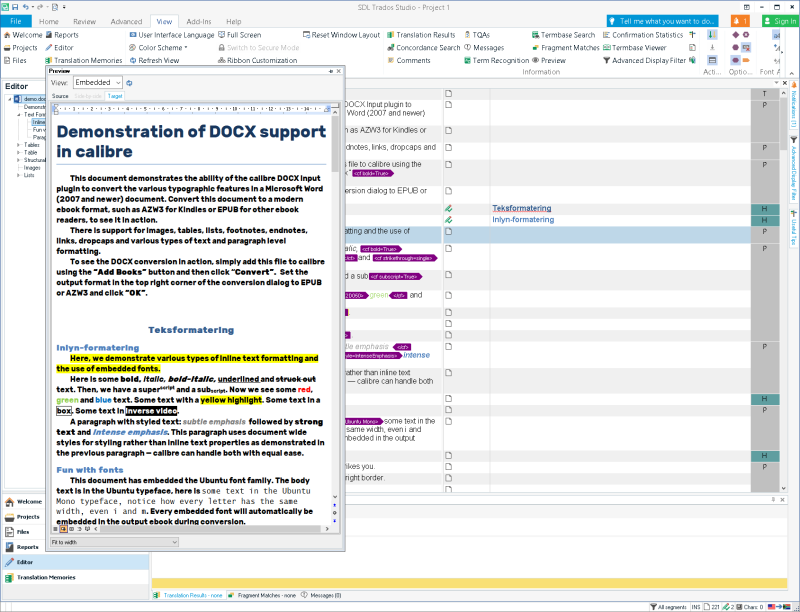Open Files view from ribbon
Viewport: 800px width, 612px height.
(15, 60)
